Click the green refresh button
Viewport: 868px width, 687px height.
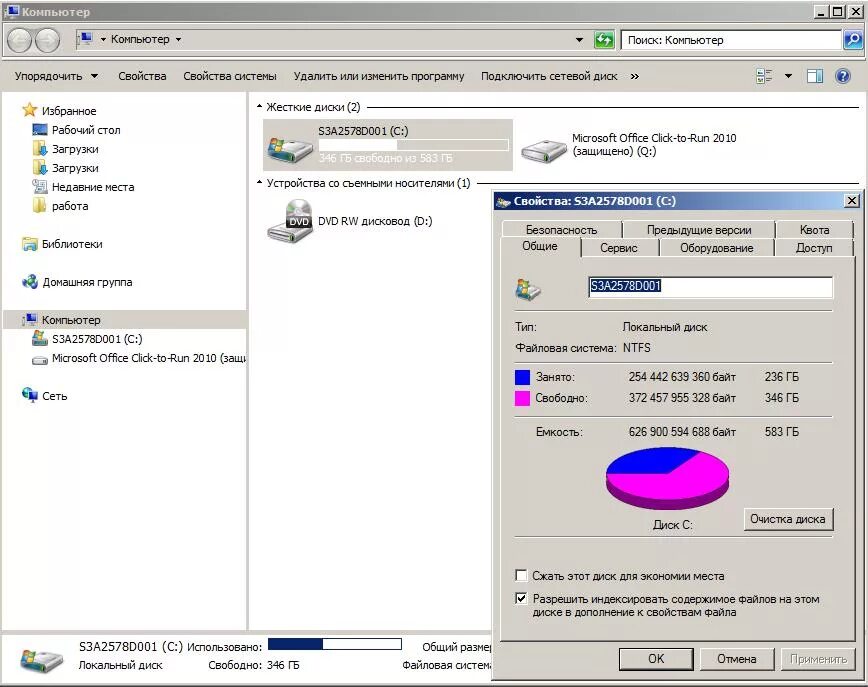point(604,40)
